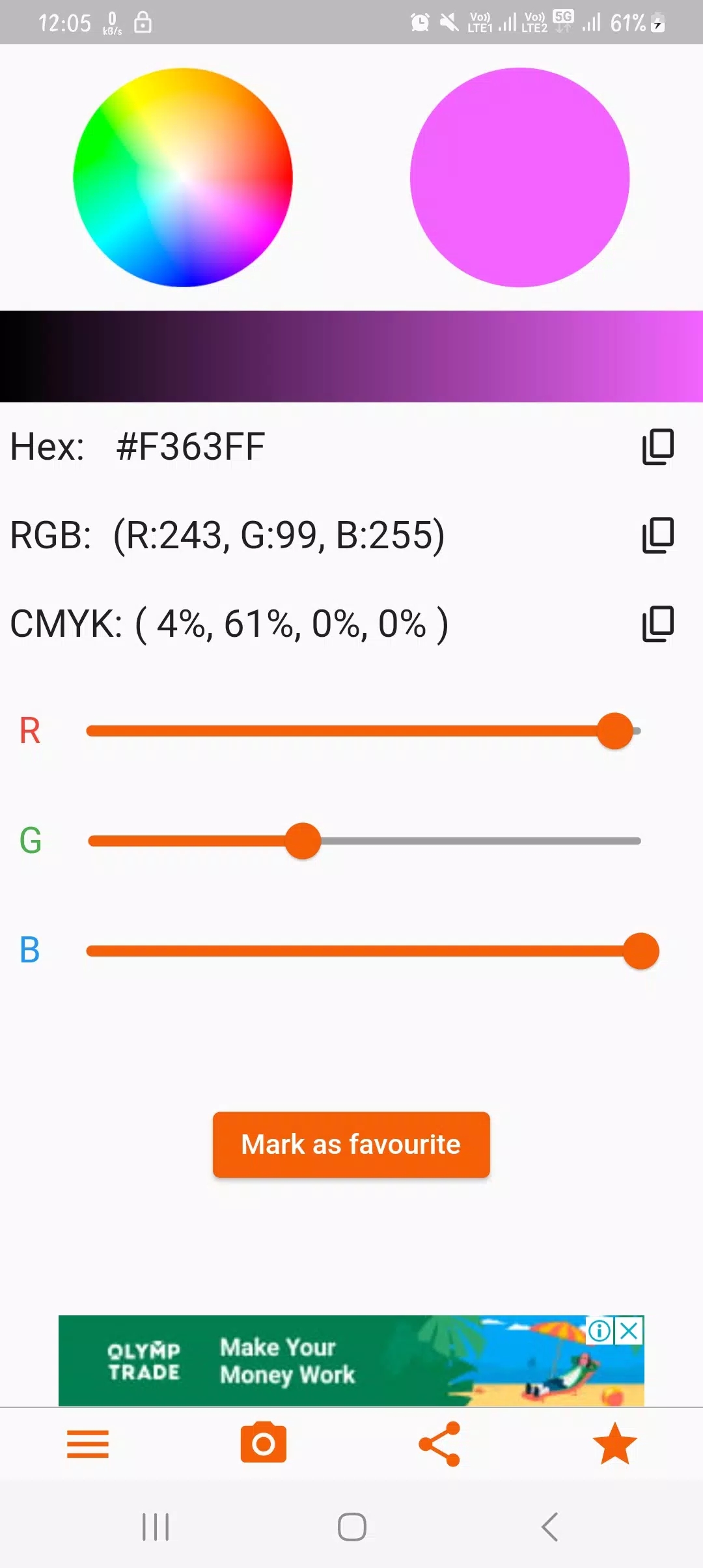Open the camera color picker
Screen dimensions: 703x1568
264,1442
